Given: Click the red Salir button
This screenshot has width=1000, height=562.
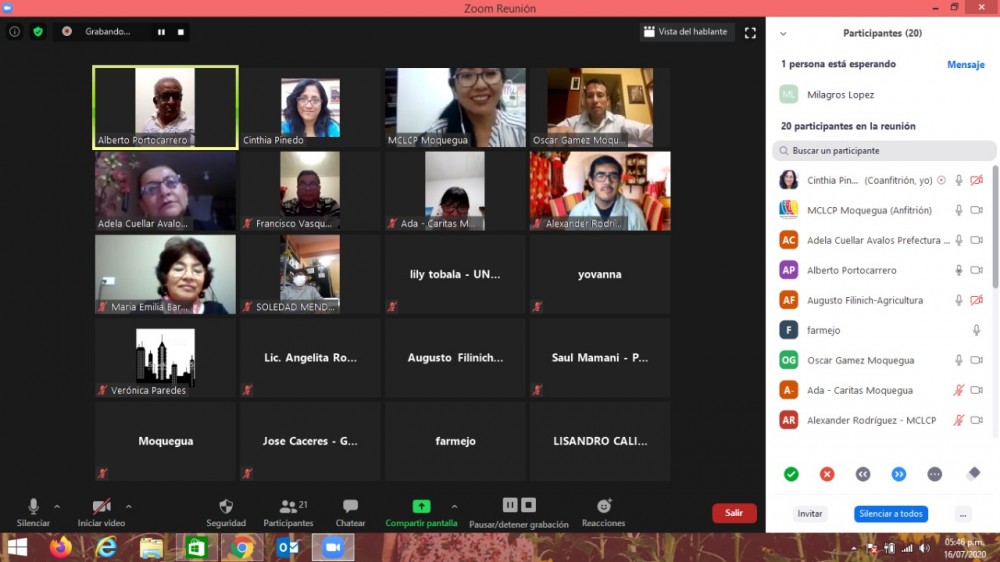Looking at the screenshot, I should (x=734, y=513).
